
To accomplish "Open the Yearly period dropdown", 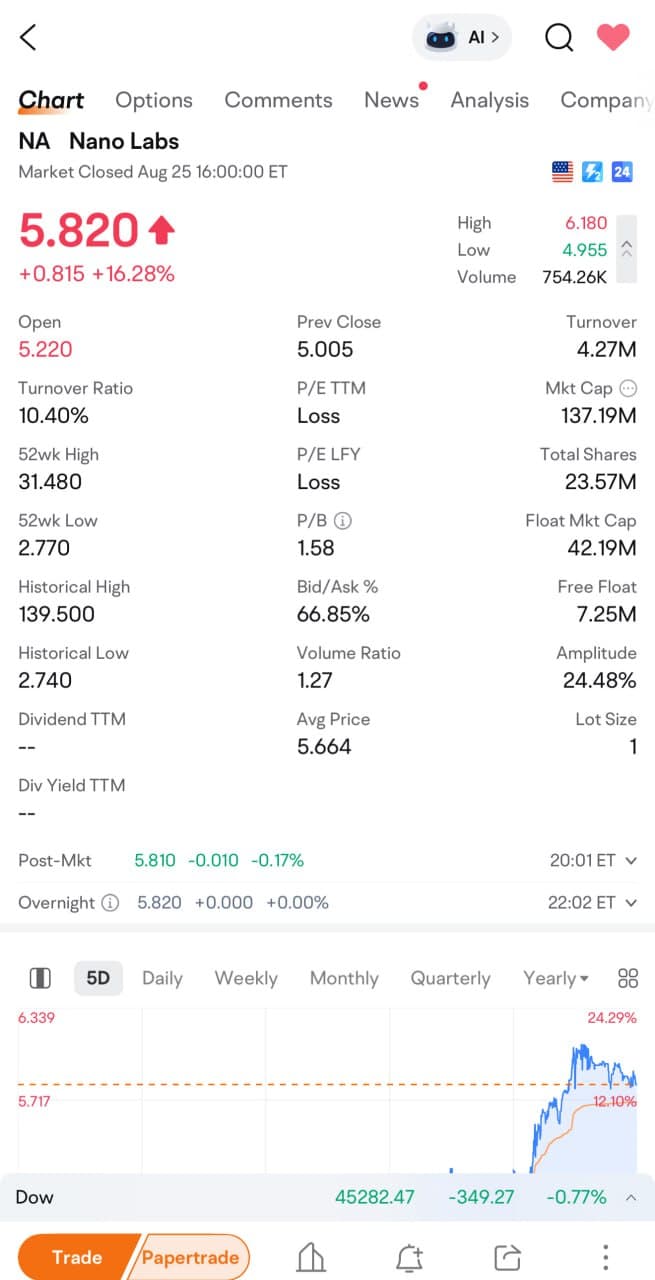I will 556,978.
